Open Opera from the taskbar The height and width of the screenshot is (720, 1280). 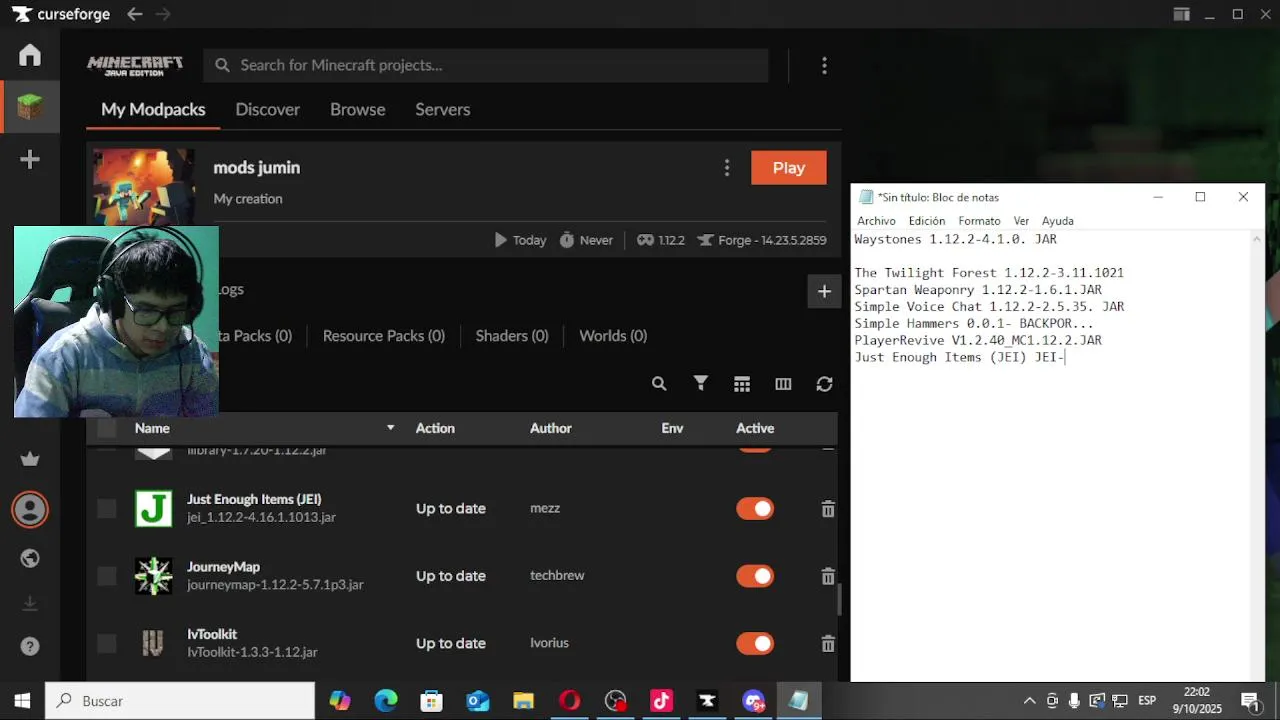coord(569,701)
